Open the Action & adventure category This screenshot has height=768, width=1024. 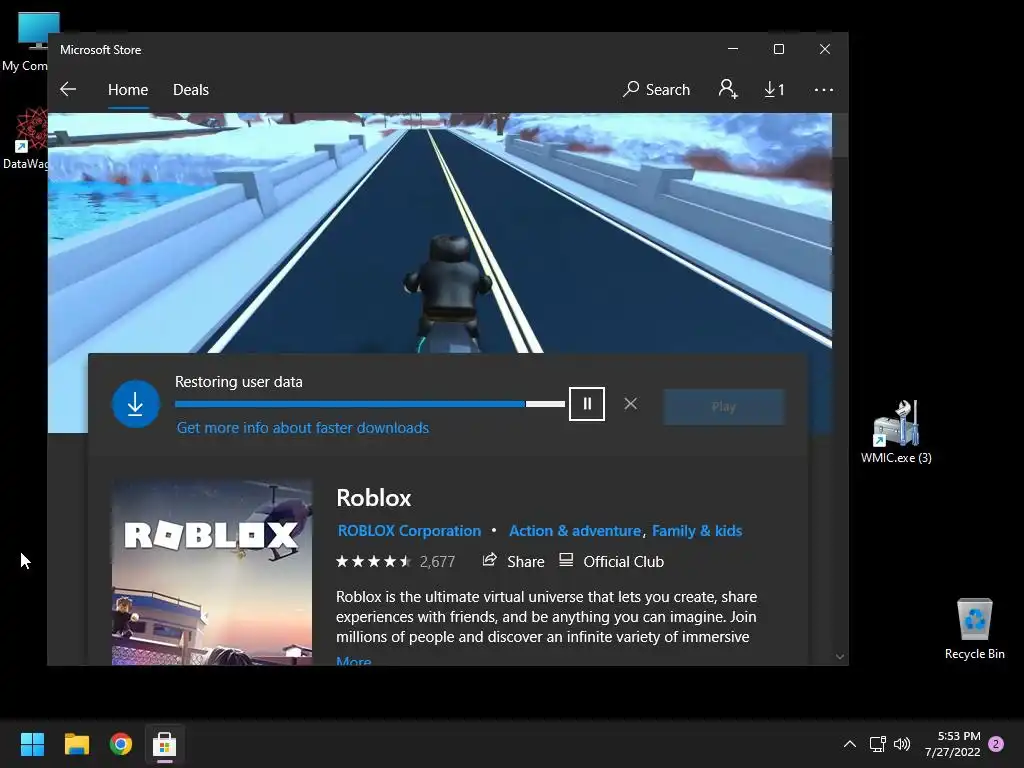575,530
